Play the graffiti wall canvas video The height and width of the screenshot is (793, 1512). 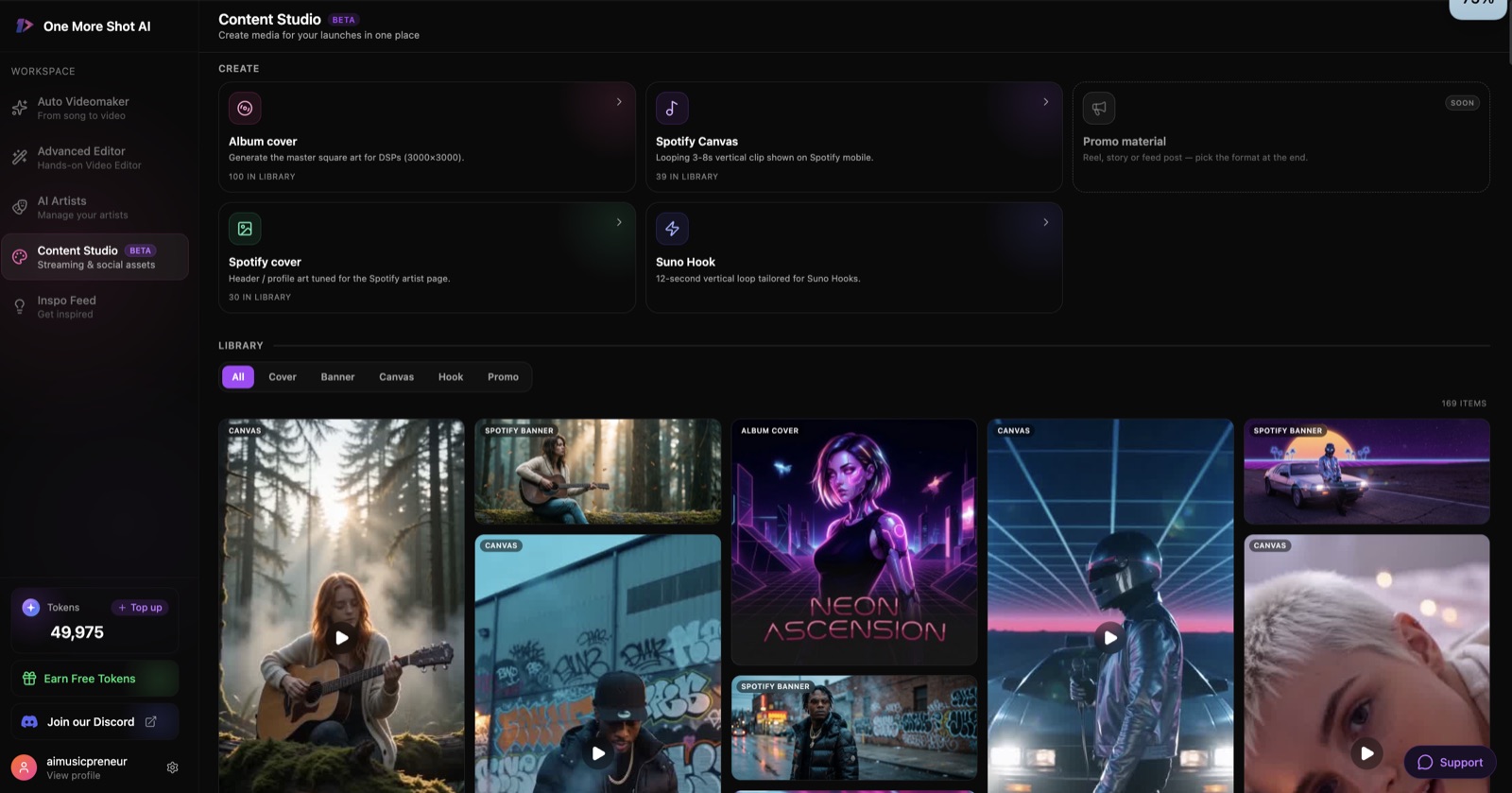[598, 753]
